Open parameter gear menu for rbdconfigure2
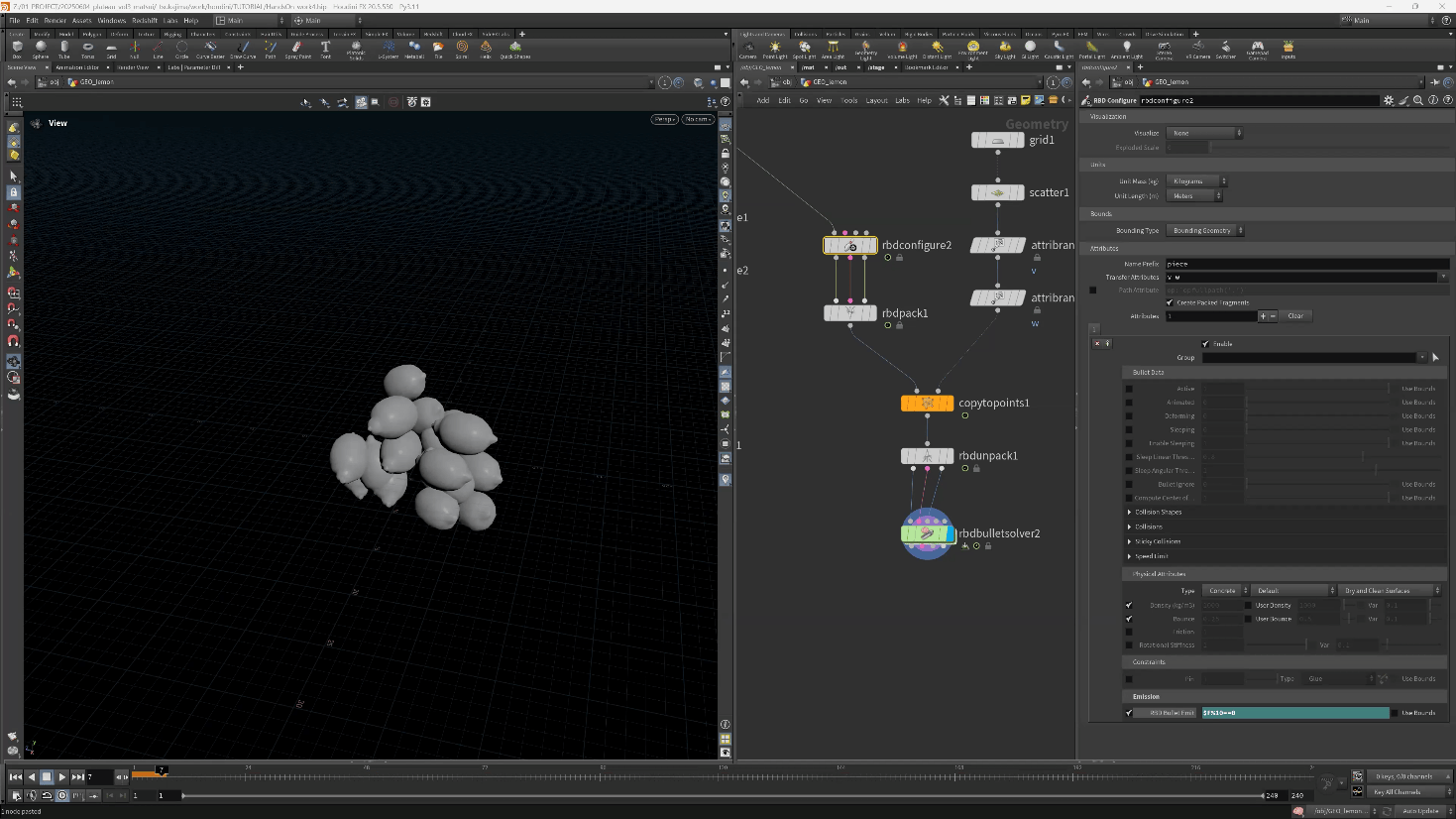The height and width of the screenshot is (819, 1456). [x=1389, y=100]
